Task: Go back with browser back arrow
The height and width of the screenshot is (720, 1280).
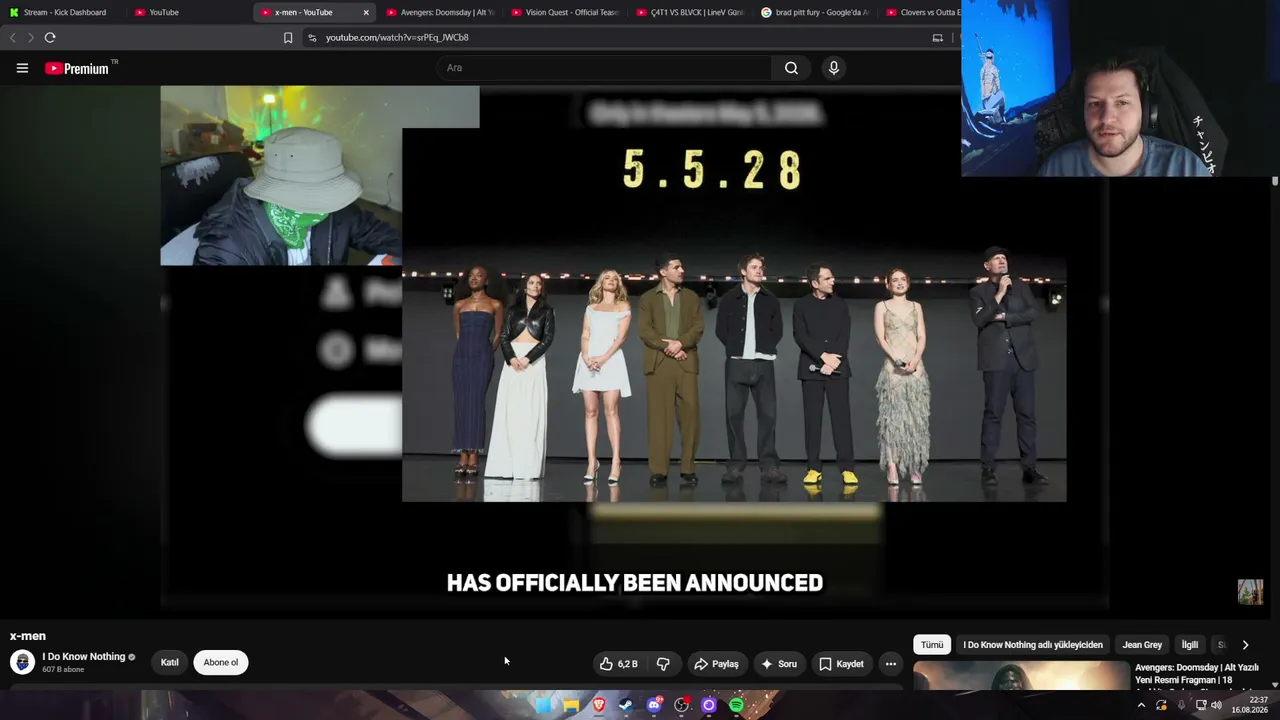Action: [x=12, y=37]
